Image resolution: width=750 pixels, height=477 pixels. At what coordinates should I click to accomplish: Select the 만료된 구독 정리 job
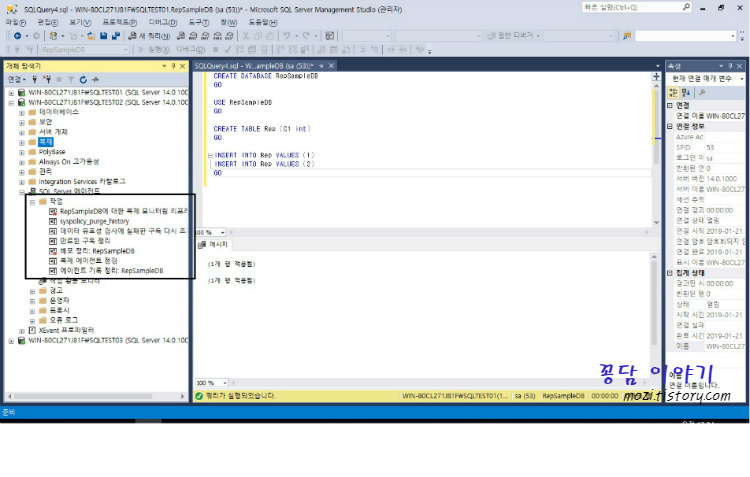tap(85, 241)
